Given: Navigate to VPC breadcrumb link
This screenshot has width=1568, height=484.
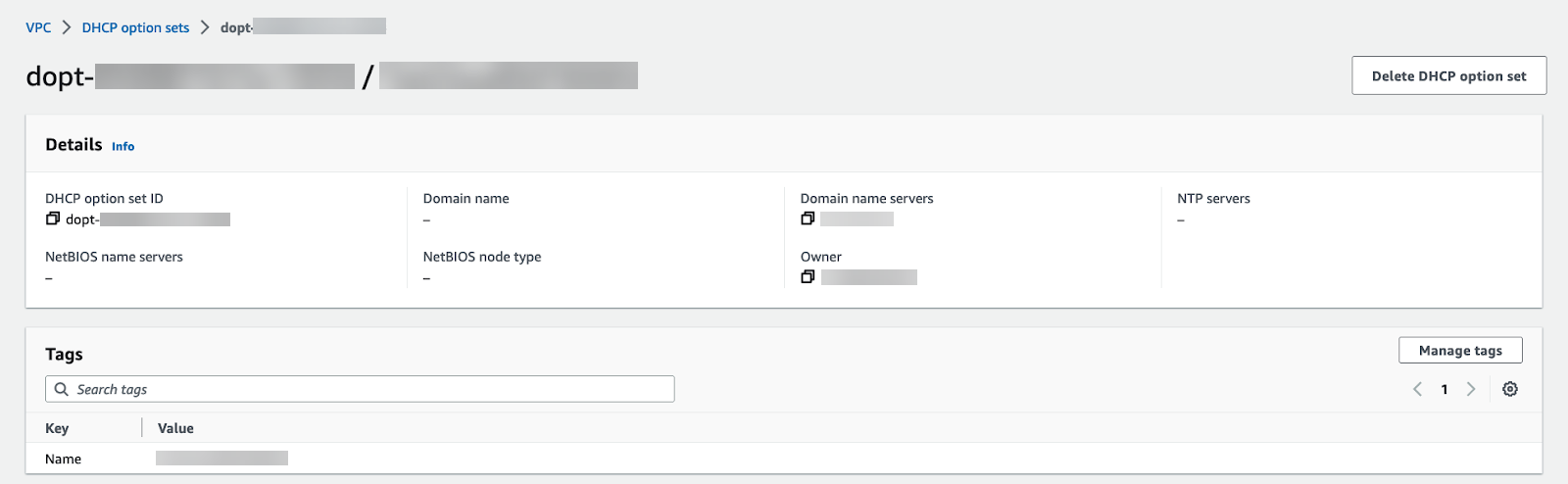Looking at the screenshot, I should 38,27.
